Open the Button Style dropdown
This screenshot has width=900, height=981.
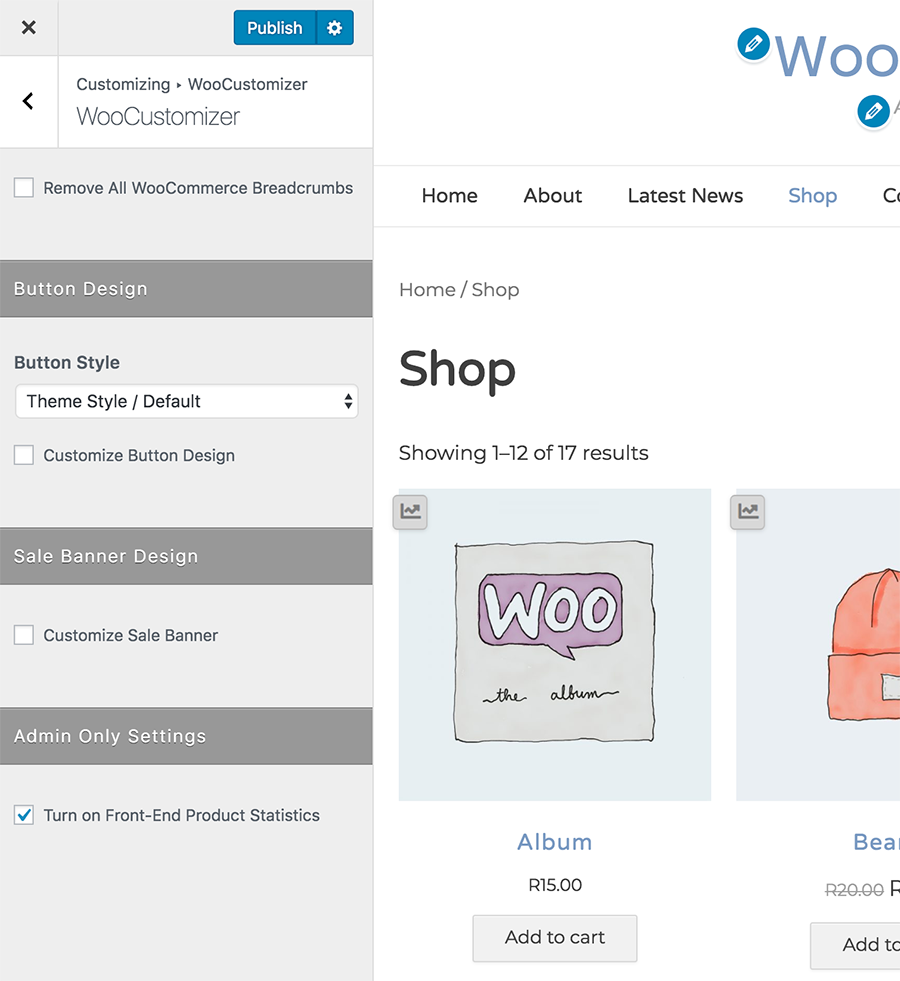[x=186, y=401]
